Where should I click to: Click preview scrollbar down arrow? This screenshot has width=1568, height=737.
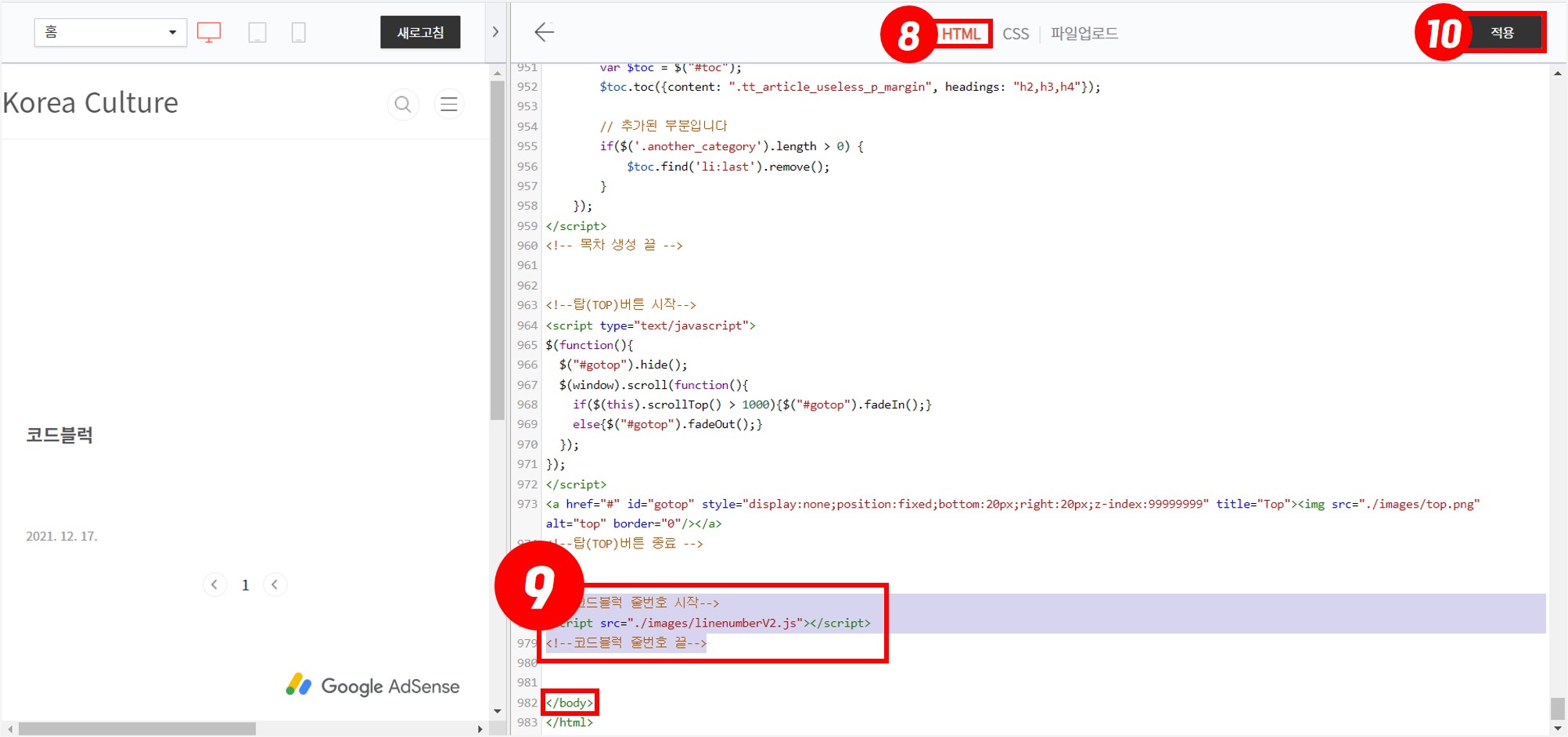(498, 711)
